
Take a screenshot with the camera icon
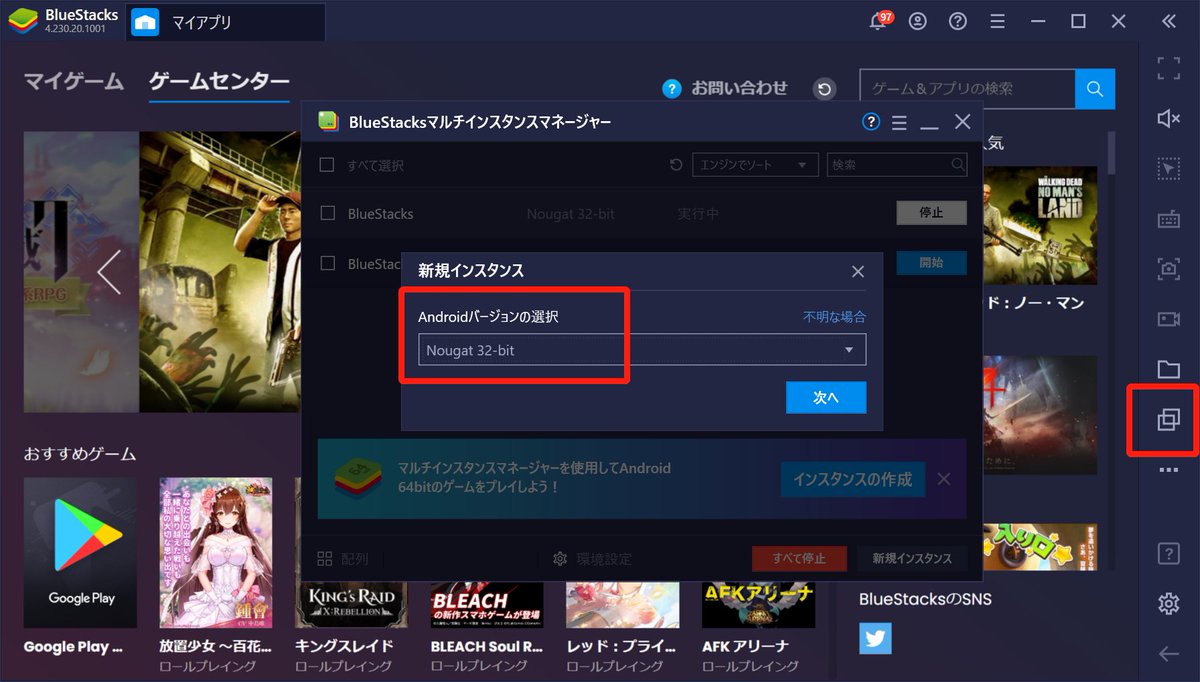click(x=1168, y=268)
